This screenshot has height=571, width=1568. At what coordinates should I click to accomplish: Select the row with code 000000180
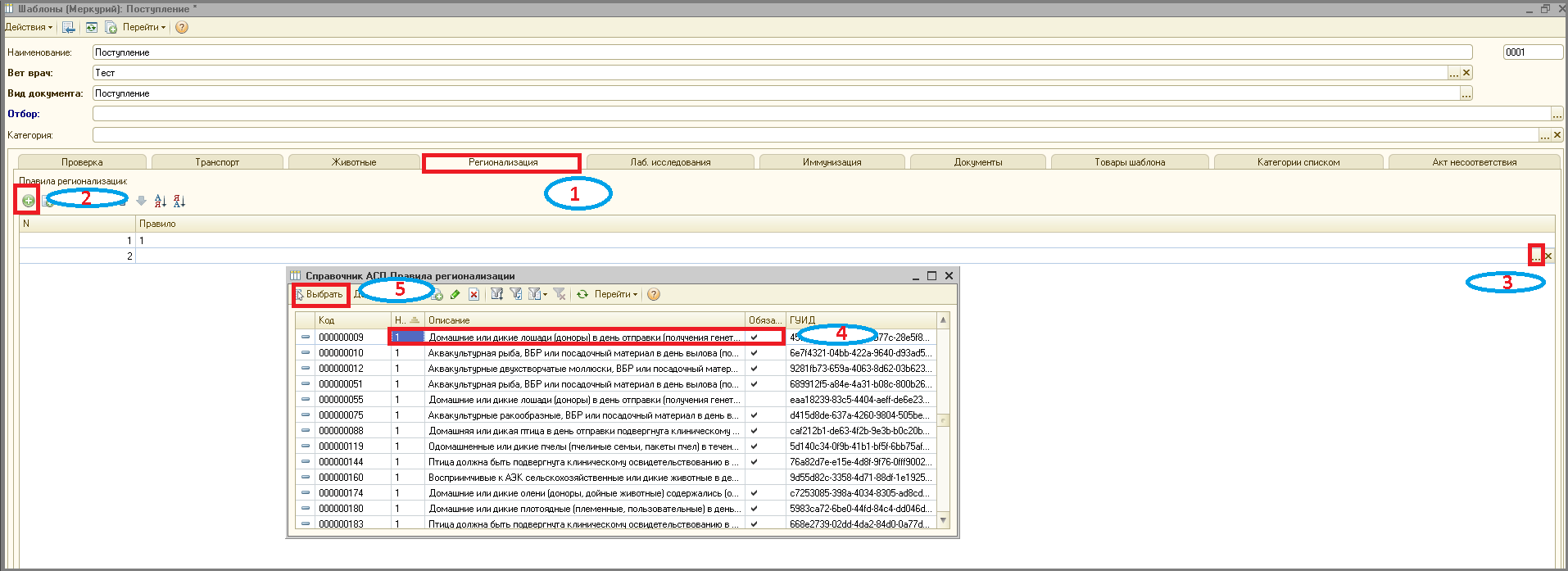pyautogui.click(x=616, y=509)
